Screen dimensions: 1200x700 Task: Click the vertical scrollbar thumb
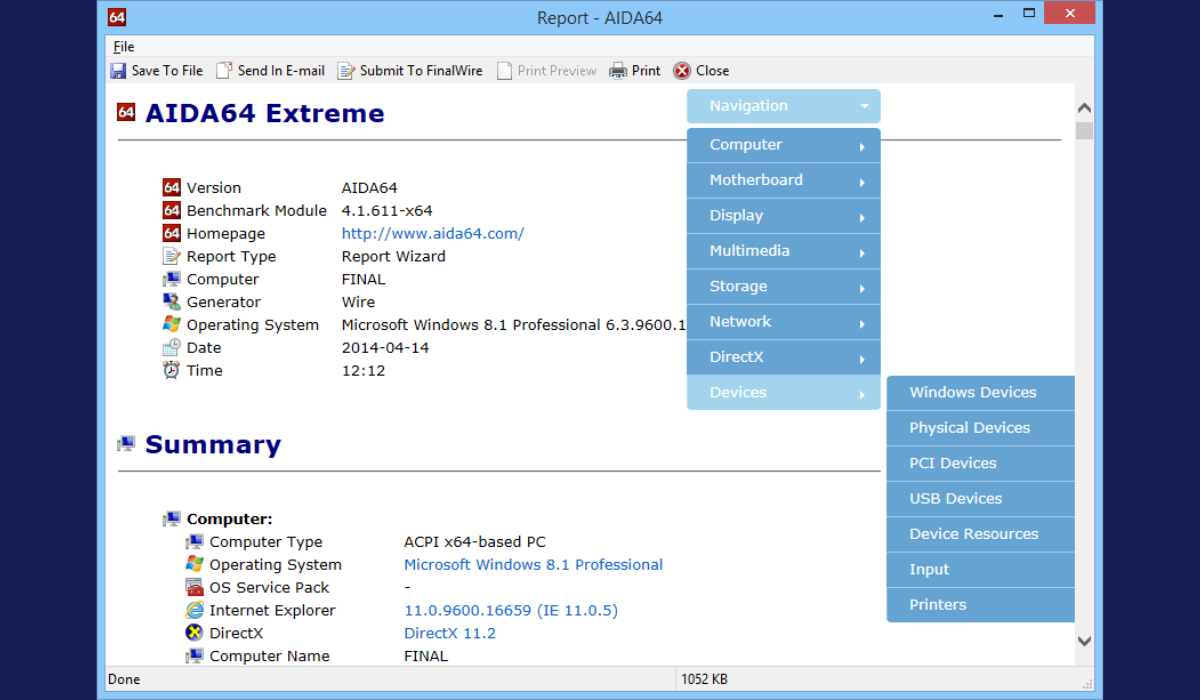pos(1084,131)
